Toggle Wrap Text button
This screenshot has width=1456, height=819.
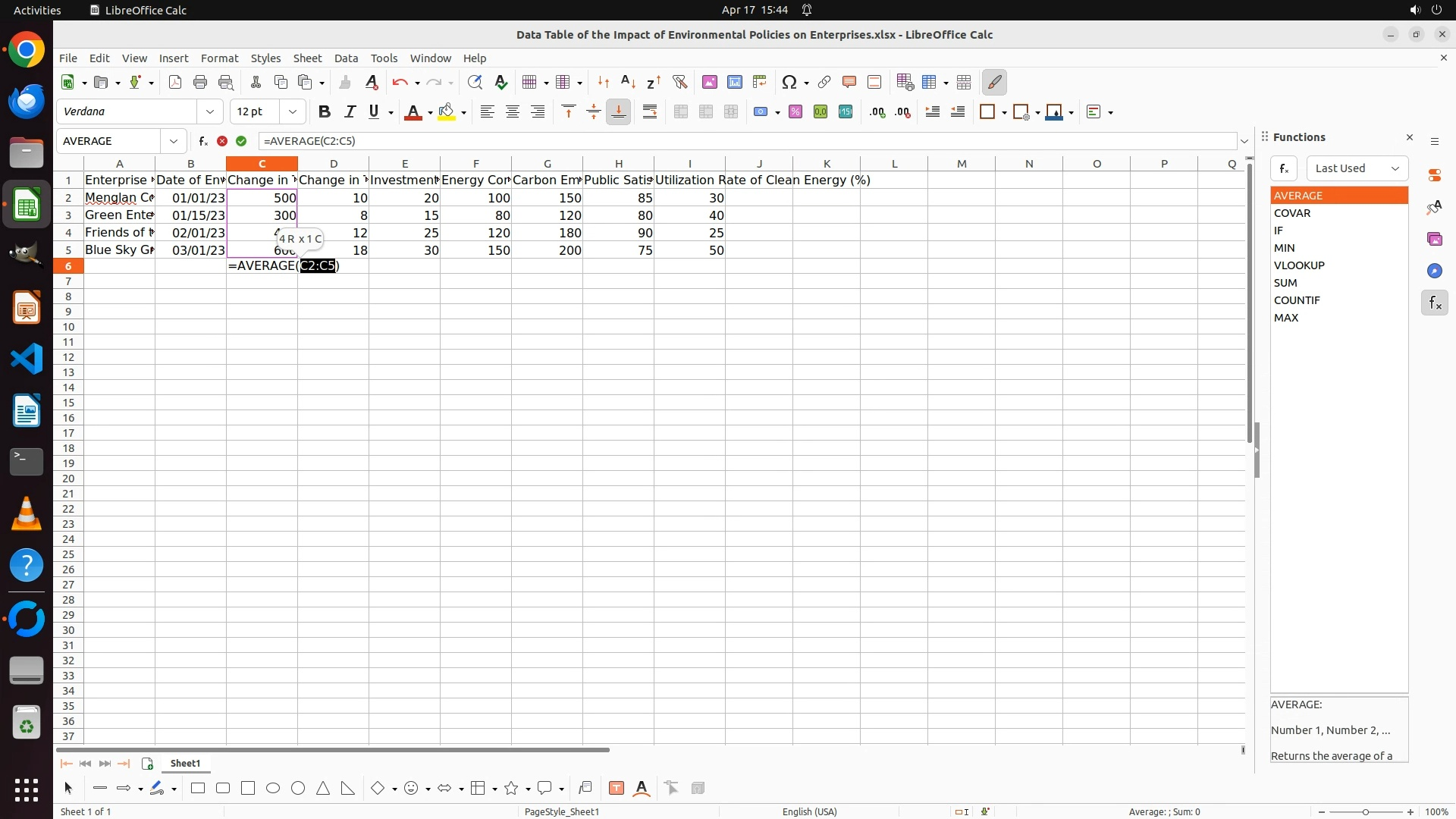point(650,111)
